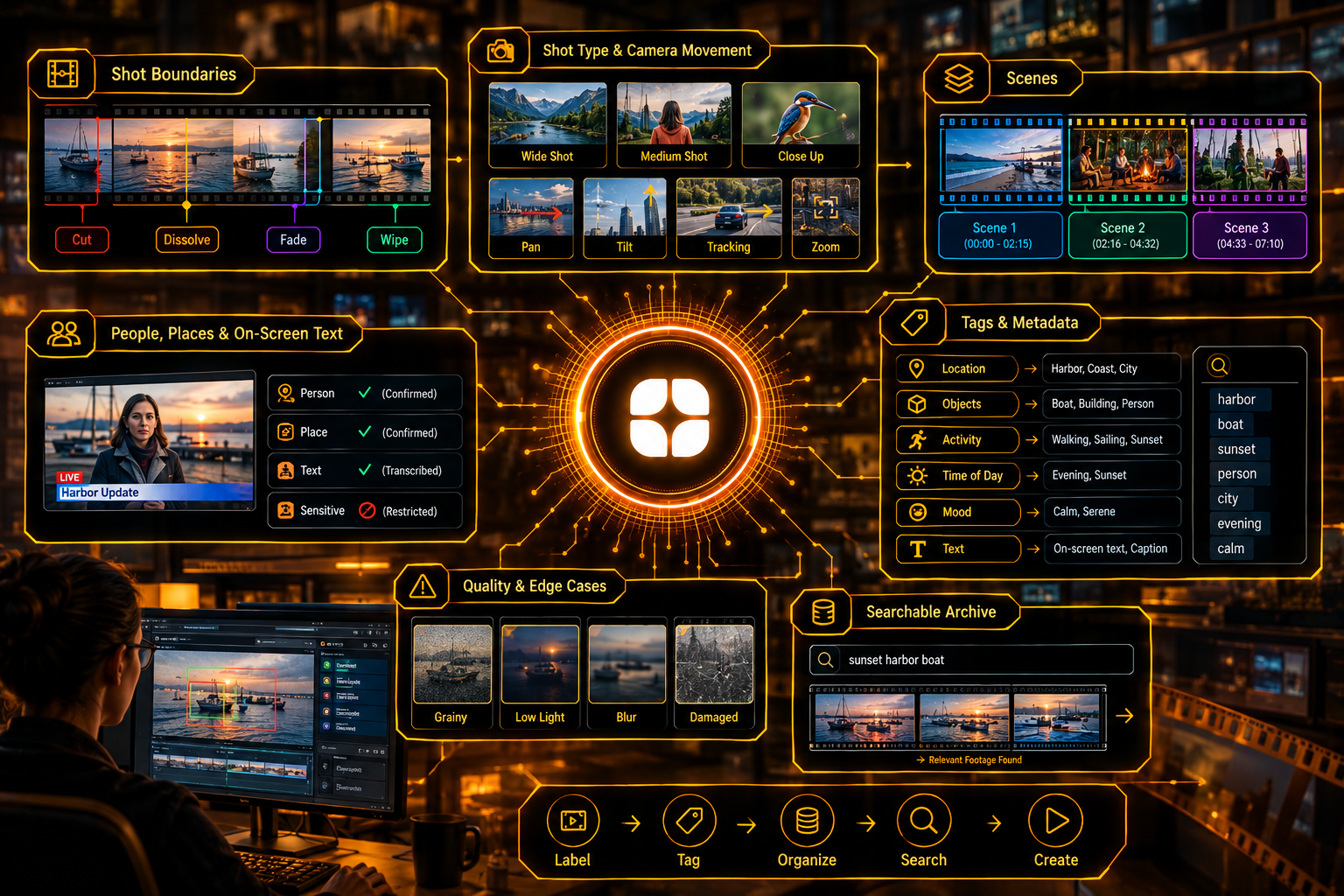Click the Place confirmed checkmark

(365, 431)
